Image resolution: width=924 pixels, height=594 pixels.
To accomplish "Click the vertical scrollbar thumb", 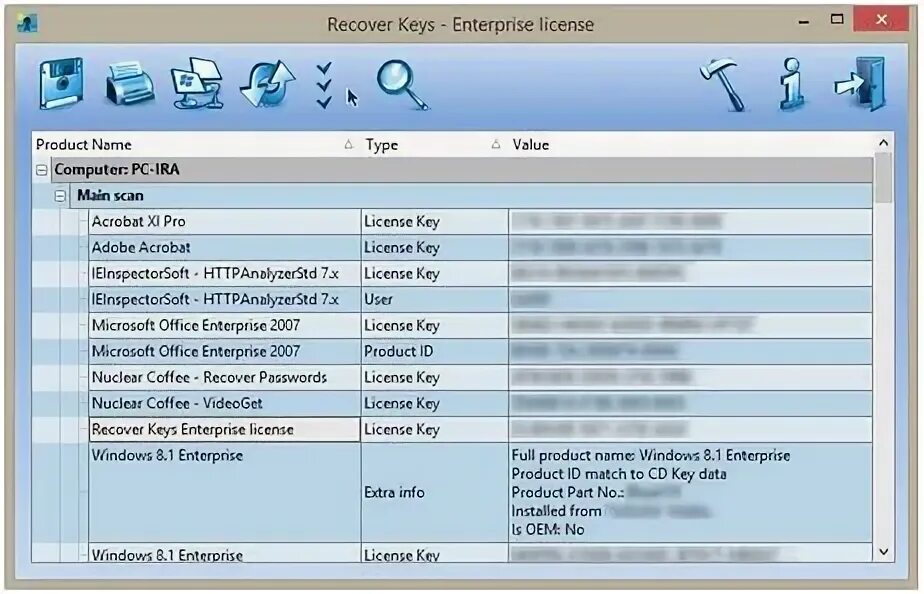I will (883, 177).
